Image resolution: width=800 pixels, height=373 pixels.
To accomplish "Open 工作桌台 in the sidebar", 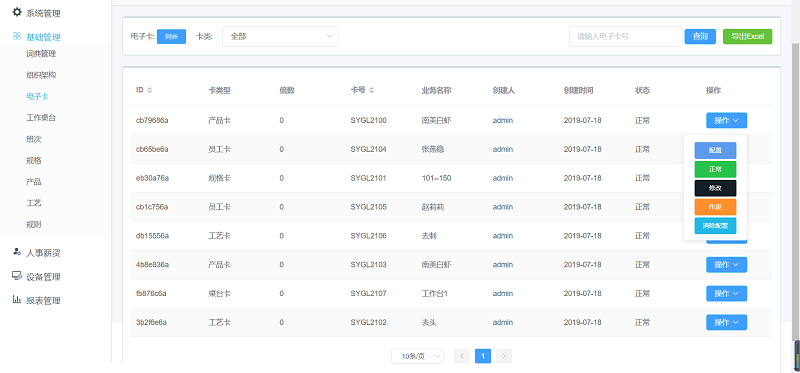I will (x=41, y=118).
